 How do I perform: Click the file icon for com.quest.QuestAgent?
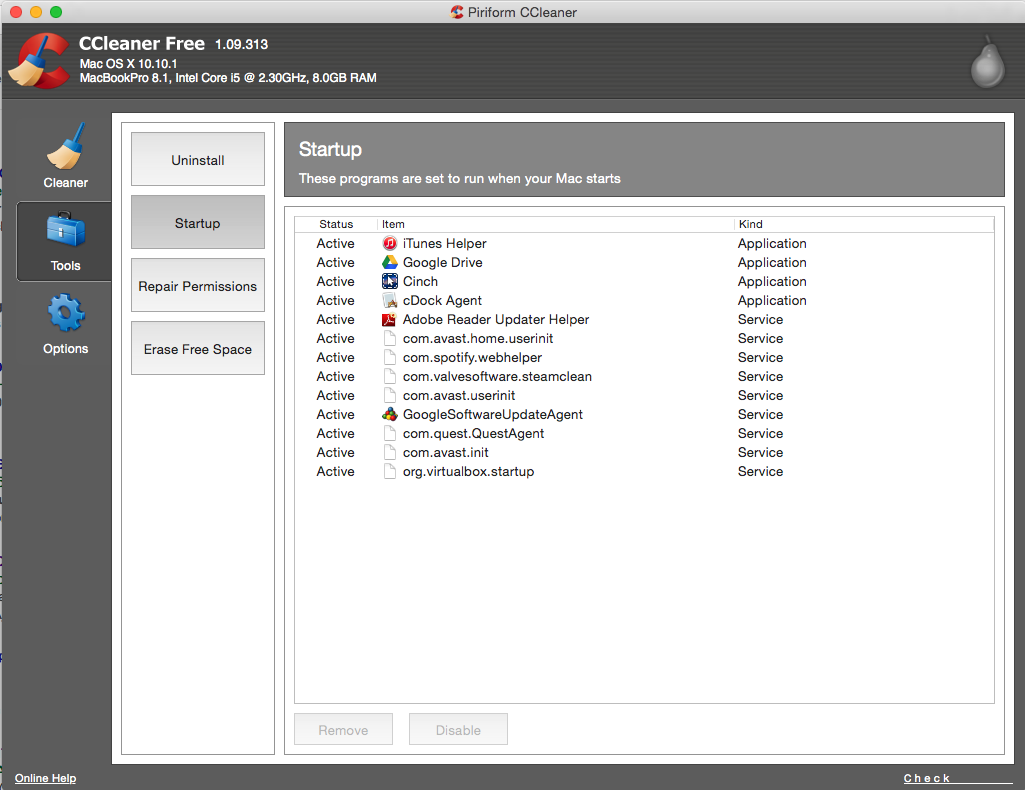point(390,433)
